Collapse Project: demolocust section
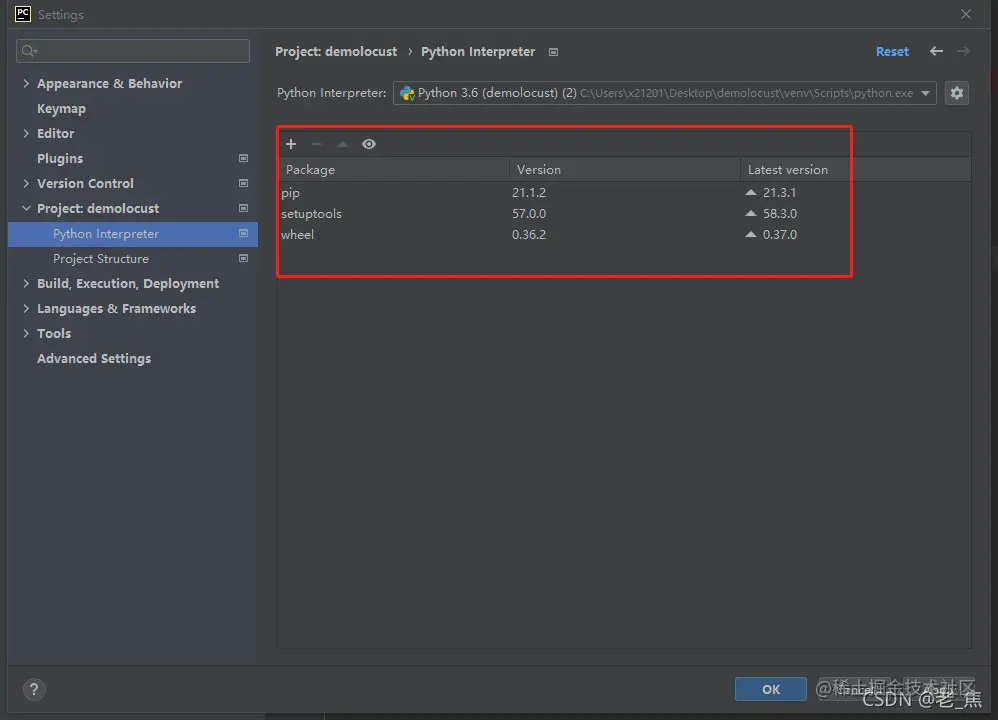 pyautogui.click(x=26, y=208)
